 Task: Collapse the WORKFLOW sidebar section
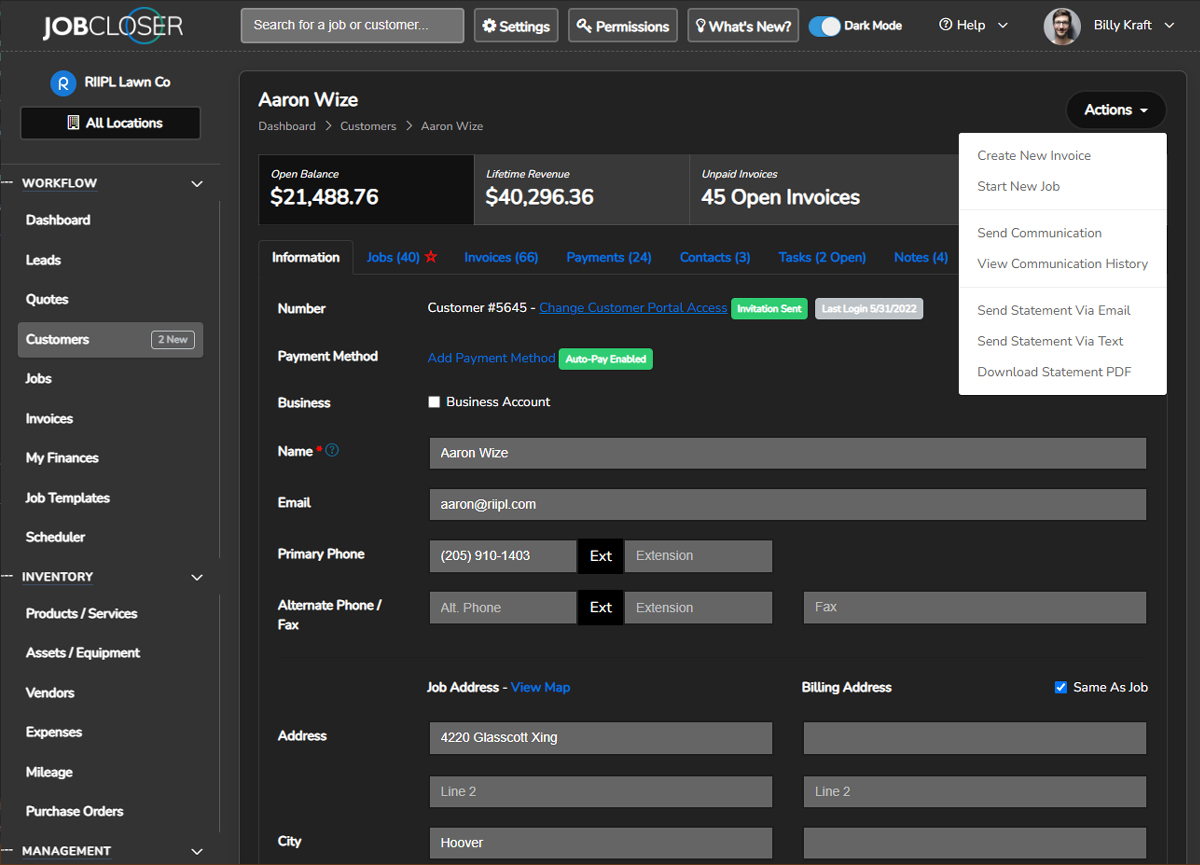coord(197,183)
